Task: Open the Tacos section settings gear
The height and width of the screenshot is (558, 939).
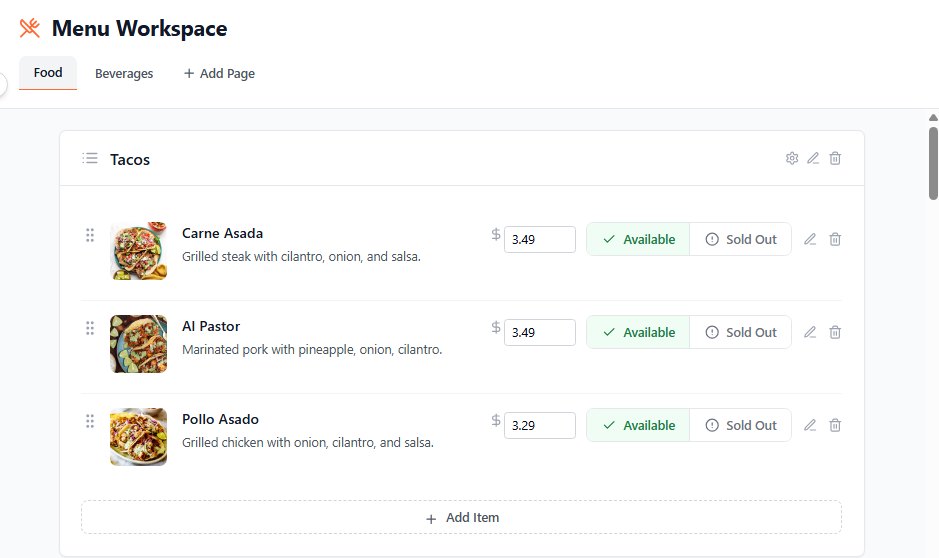Action: click(x=792, y=158)
